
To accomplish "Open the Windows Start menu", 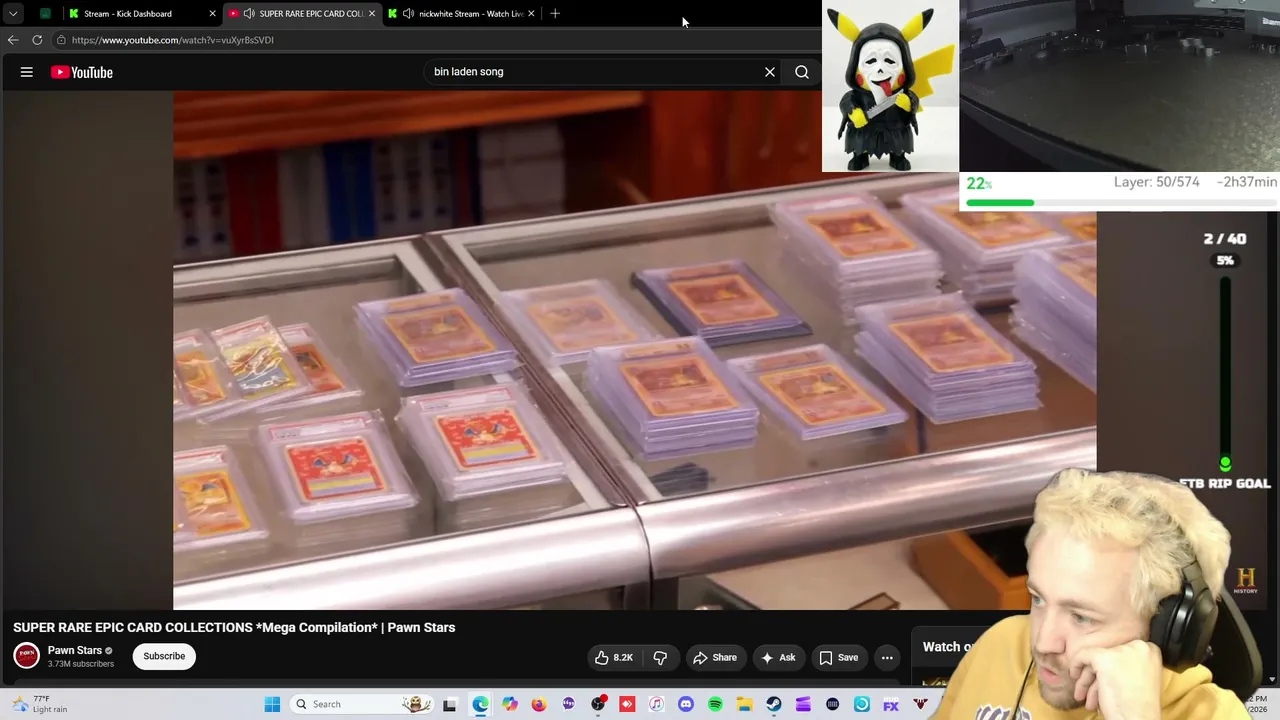I will (x=272, y=704).
